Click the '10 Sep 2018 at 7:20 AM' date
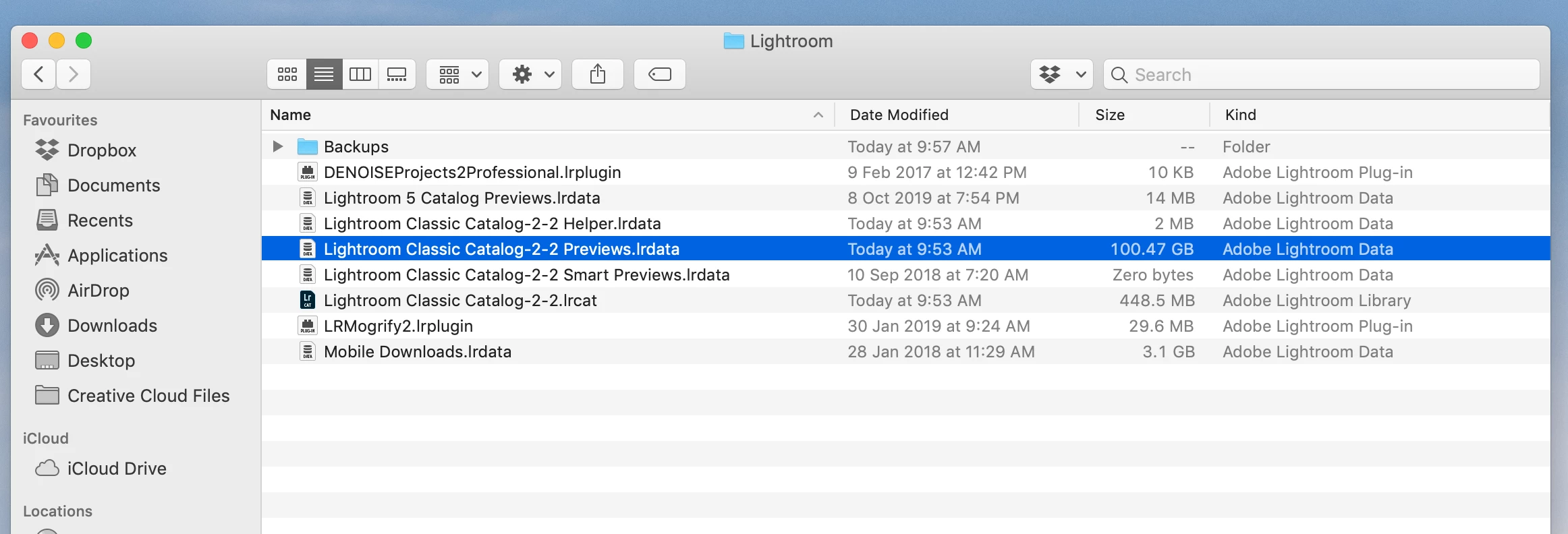The height and width of the screenshot is (534, 1568). tap(938, 274)
